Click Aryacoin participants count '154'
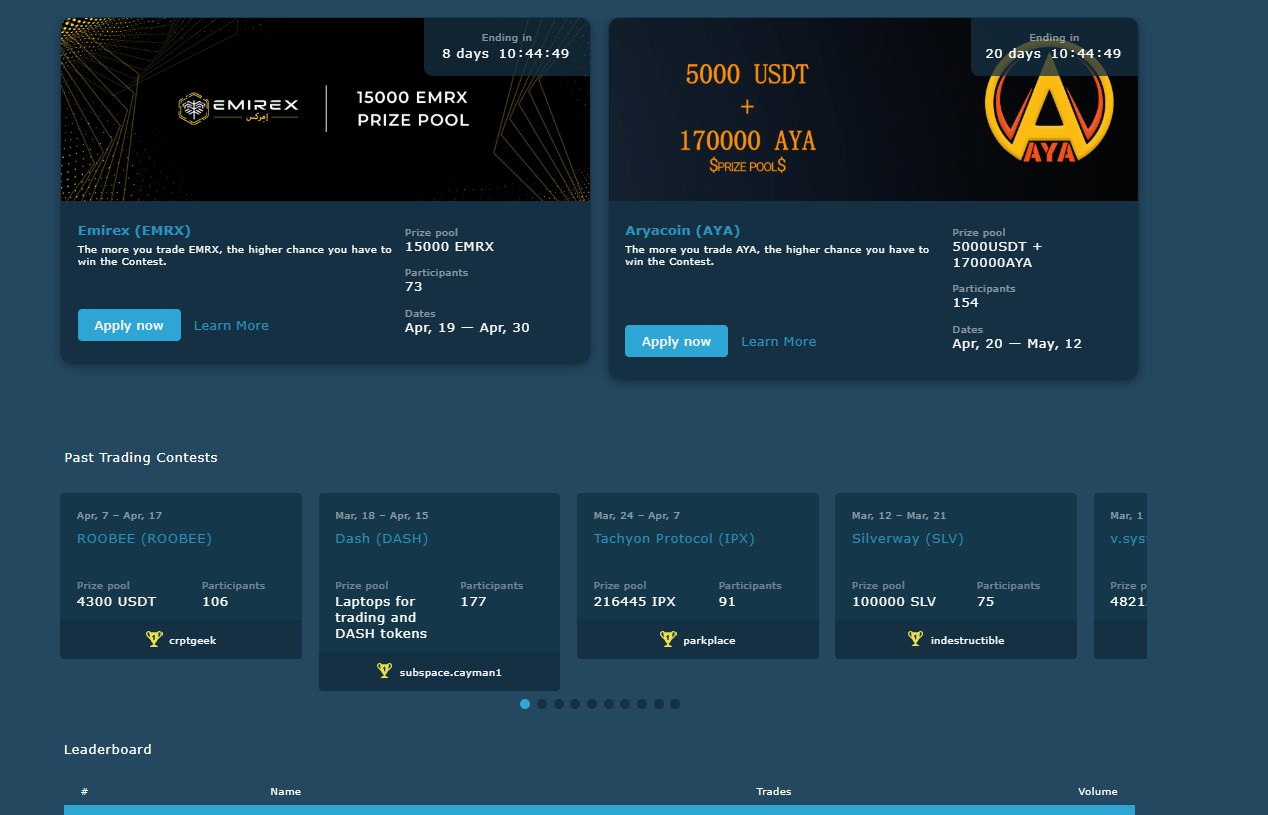The image size is (1268, 815). [x=965, y=303]
